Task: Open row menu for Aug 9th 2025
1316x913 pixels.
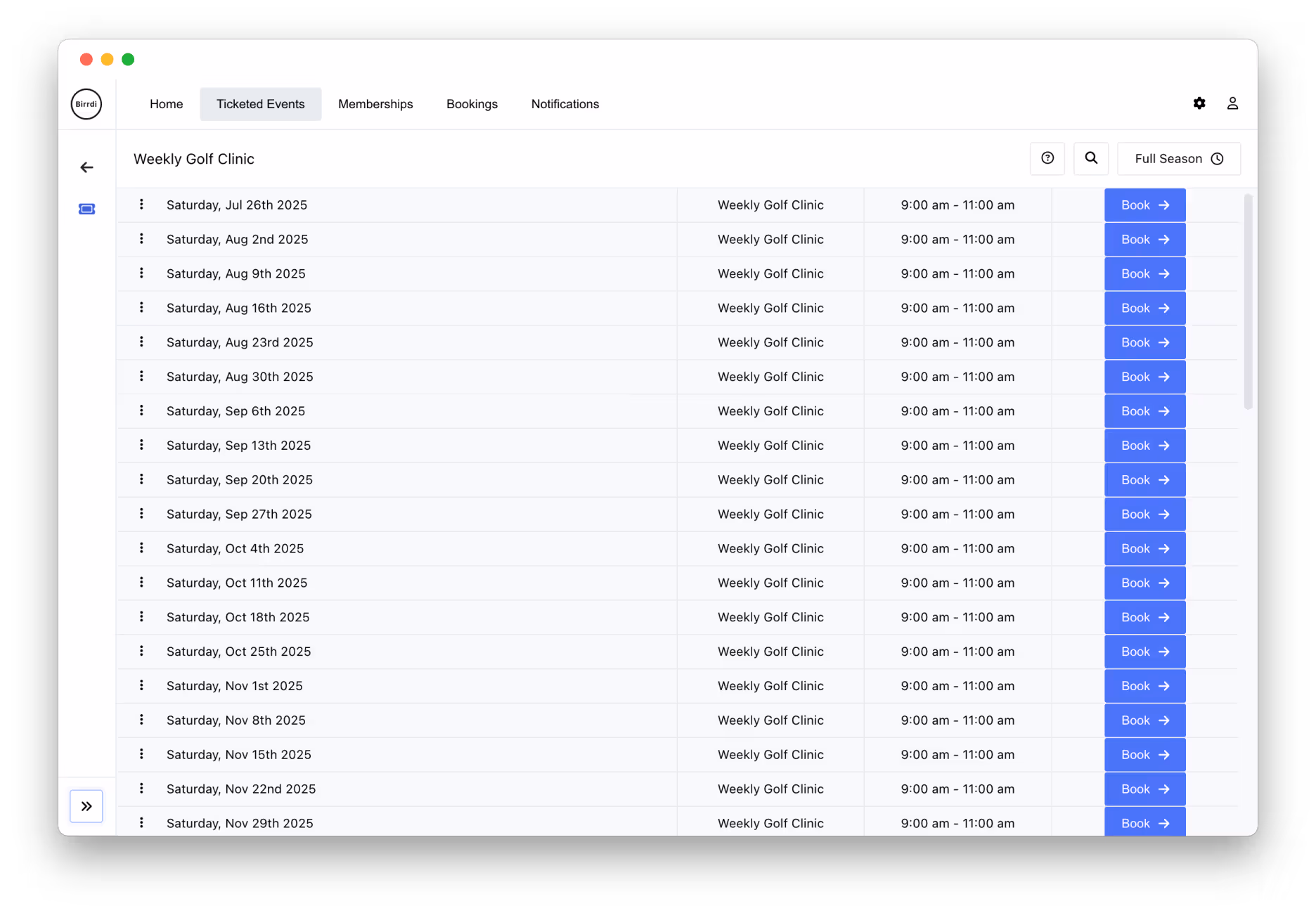Action: point(141,273)
